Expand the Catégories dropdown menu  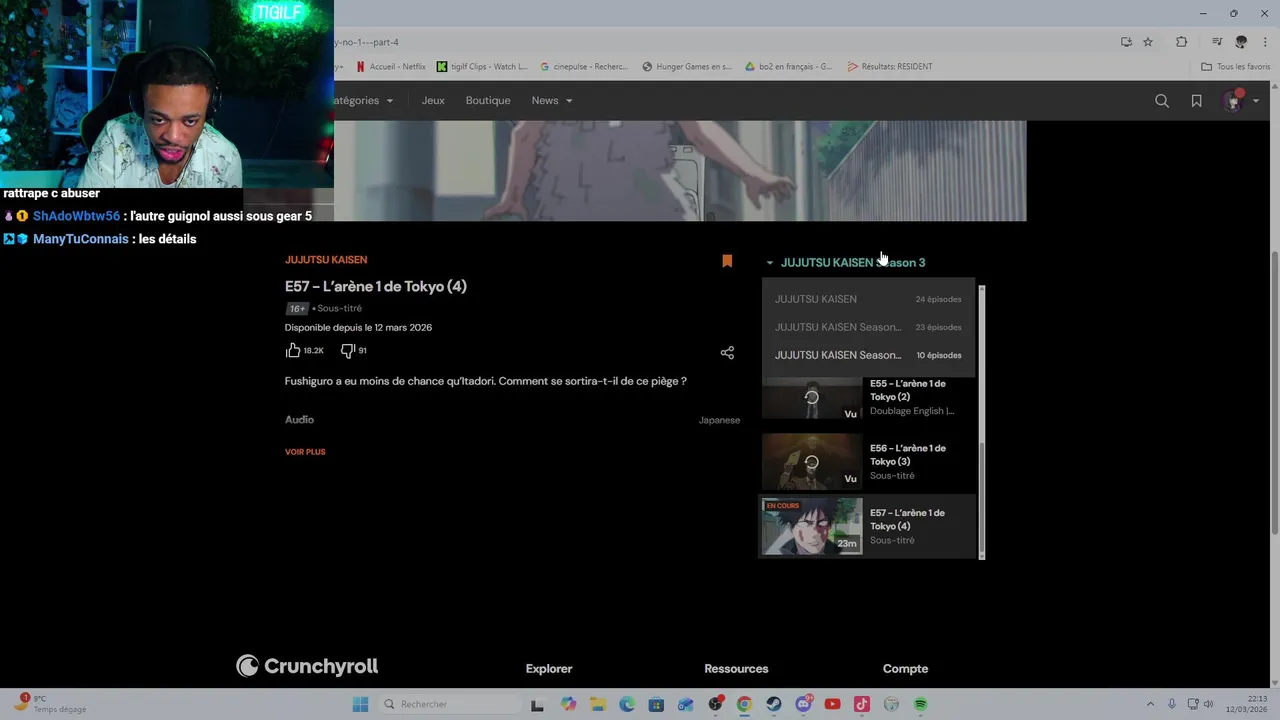click(x=363, y=101)
